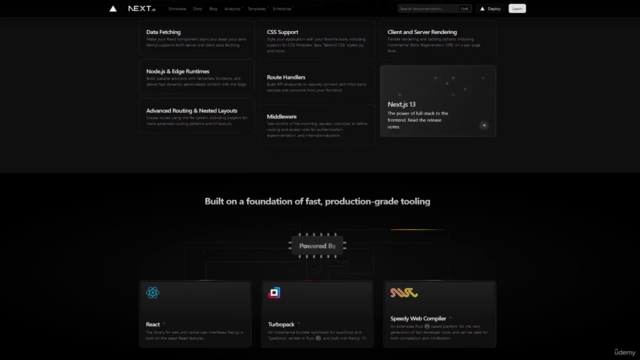Open the Templates nav link
This screenshot has width=640, height=360.
pyautogui.click(x=257, y=9)
